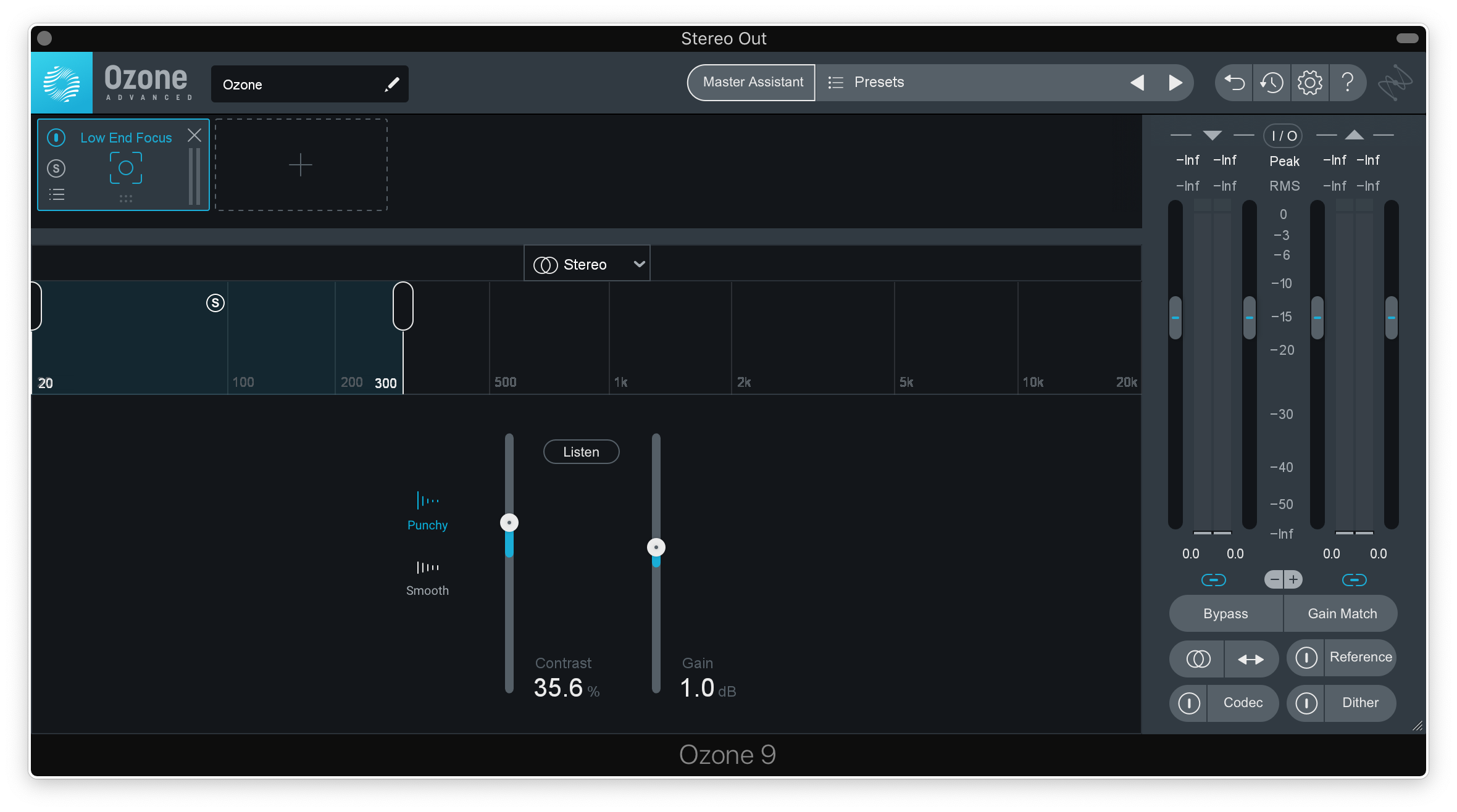This screenshot has width=1457, height=812.
Task: Open the Reference panel
Action: point(1361,657)
